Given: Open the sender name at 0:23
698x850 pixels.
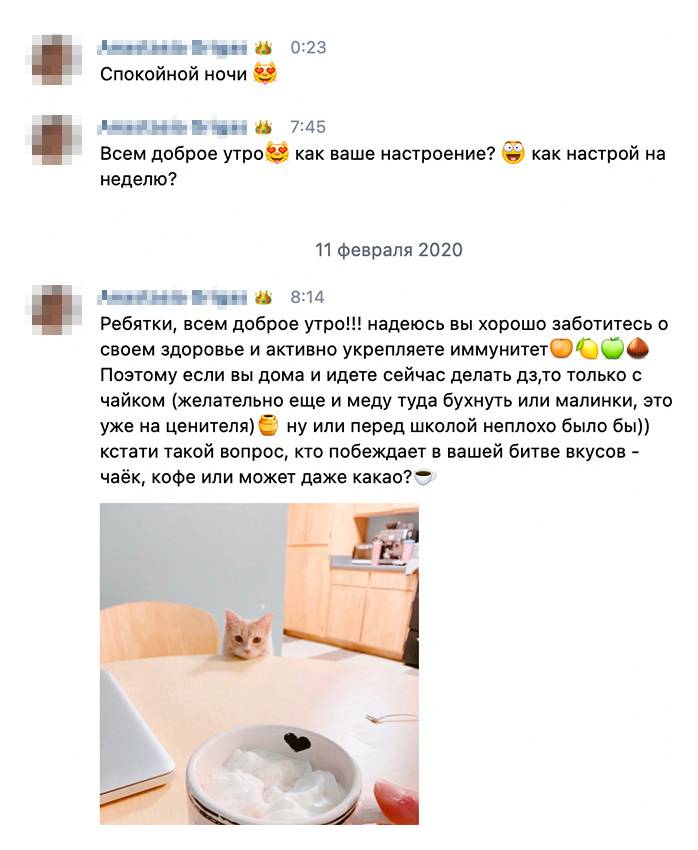Looking at the screenshot, I should [x=173, y=48].
